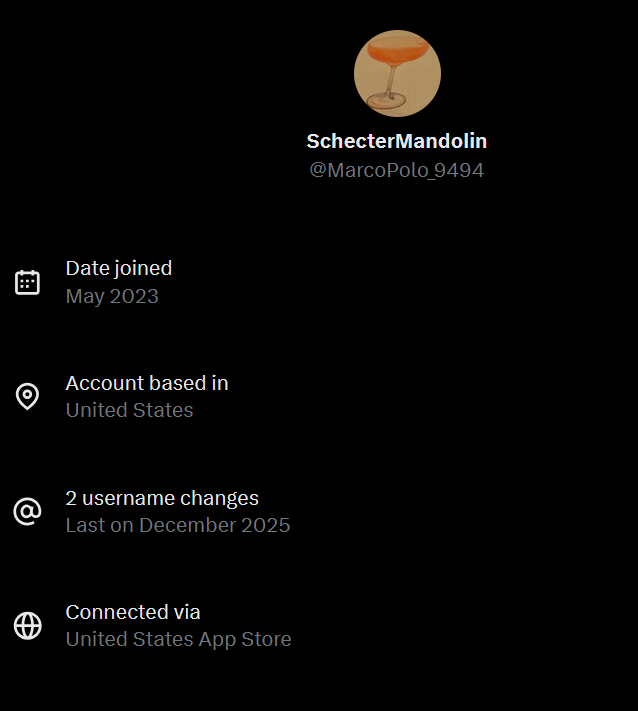Click the United States location text
Screen dimensions: 638x711
129,410
